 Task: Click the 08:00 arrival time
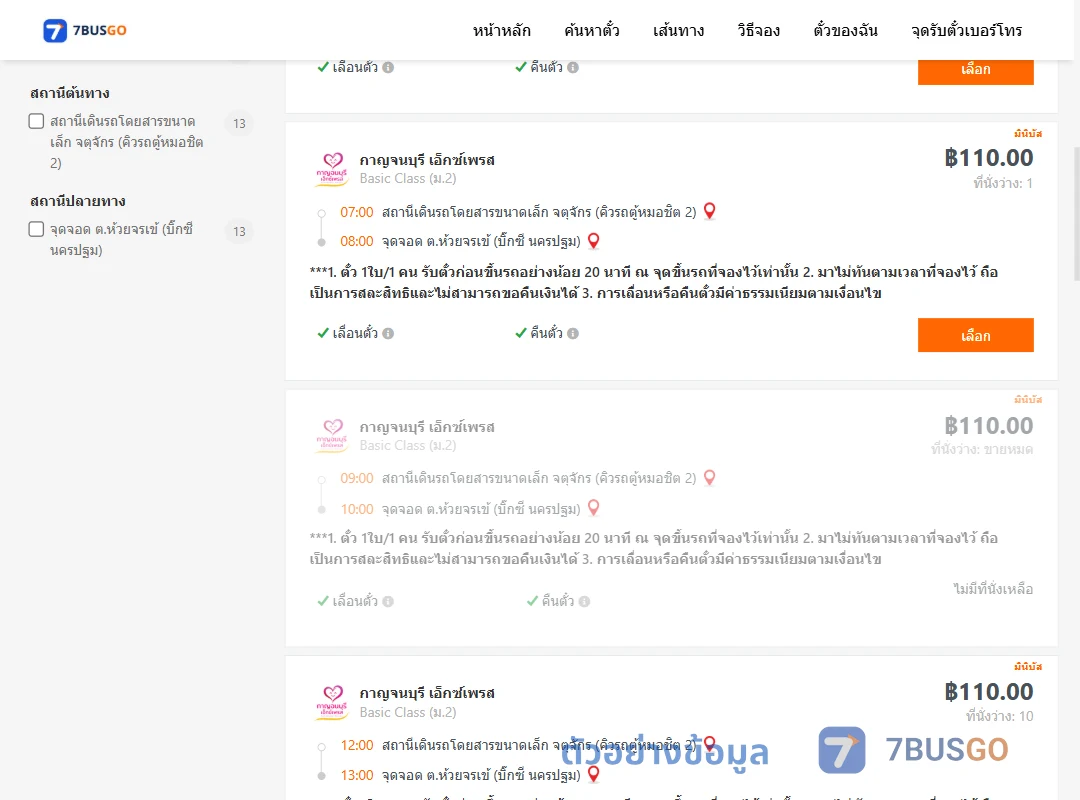pos(356,241)
